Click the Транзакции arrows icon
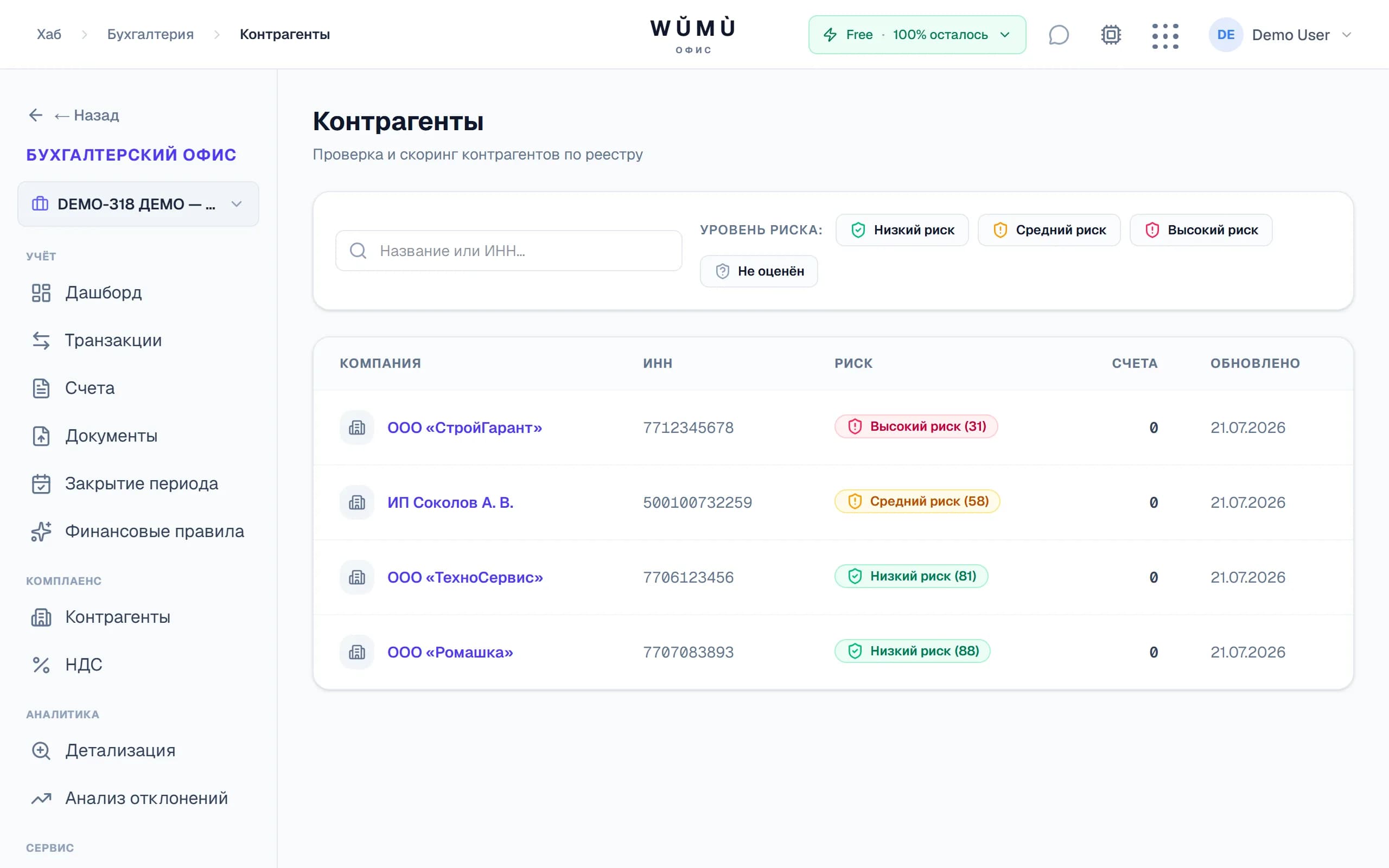The image size is (1389, 868). (41, 341)
